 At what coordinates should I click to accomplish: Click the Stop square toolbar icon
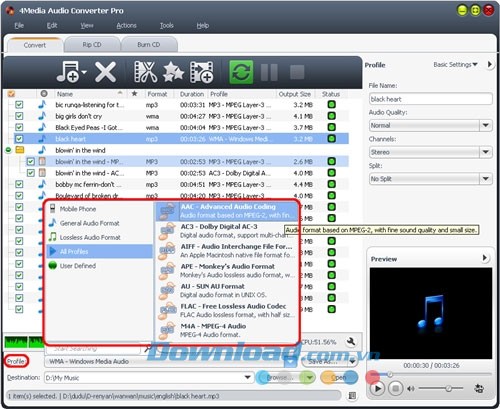(297, 72)
